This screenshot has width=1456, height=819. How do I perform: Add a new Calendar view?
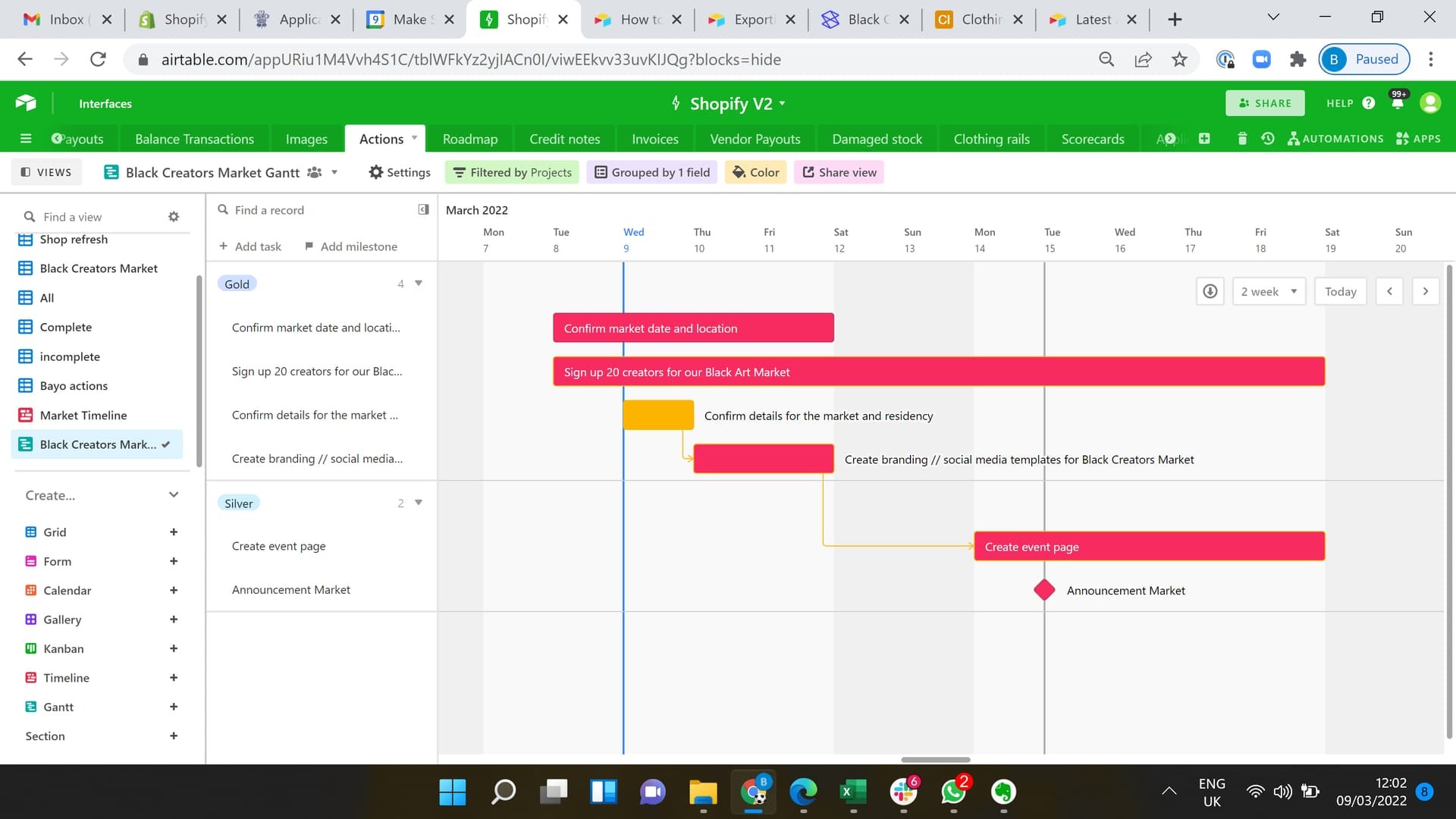coord(174,591)
